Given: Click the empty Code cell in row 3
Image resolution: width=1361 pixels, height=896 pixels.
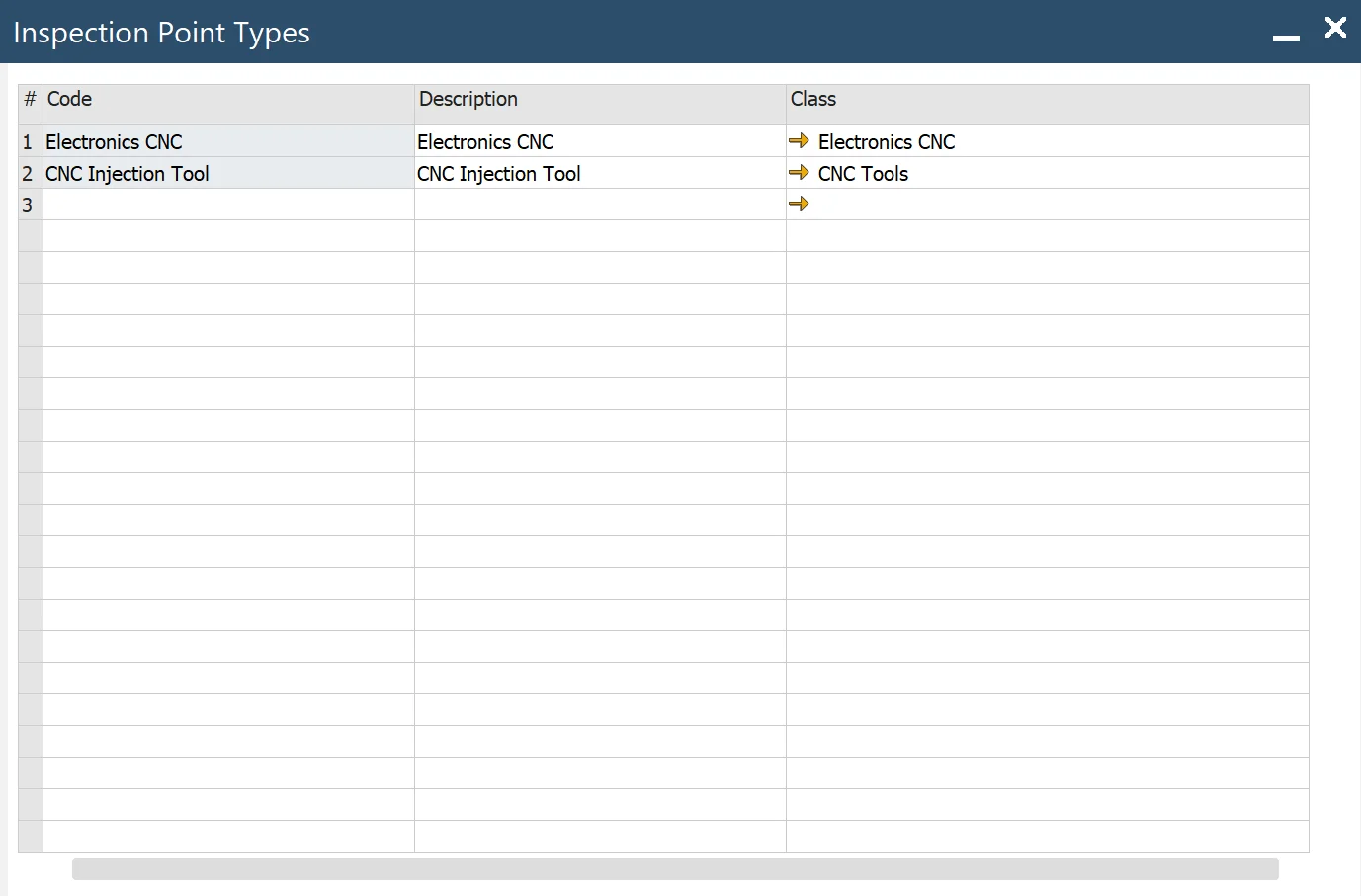Looking at the screenshot, I should tap(227, 205).
